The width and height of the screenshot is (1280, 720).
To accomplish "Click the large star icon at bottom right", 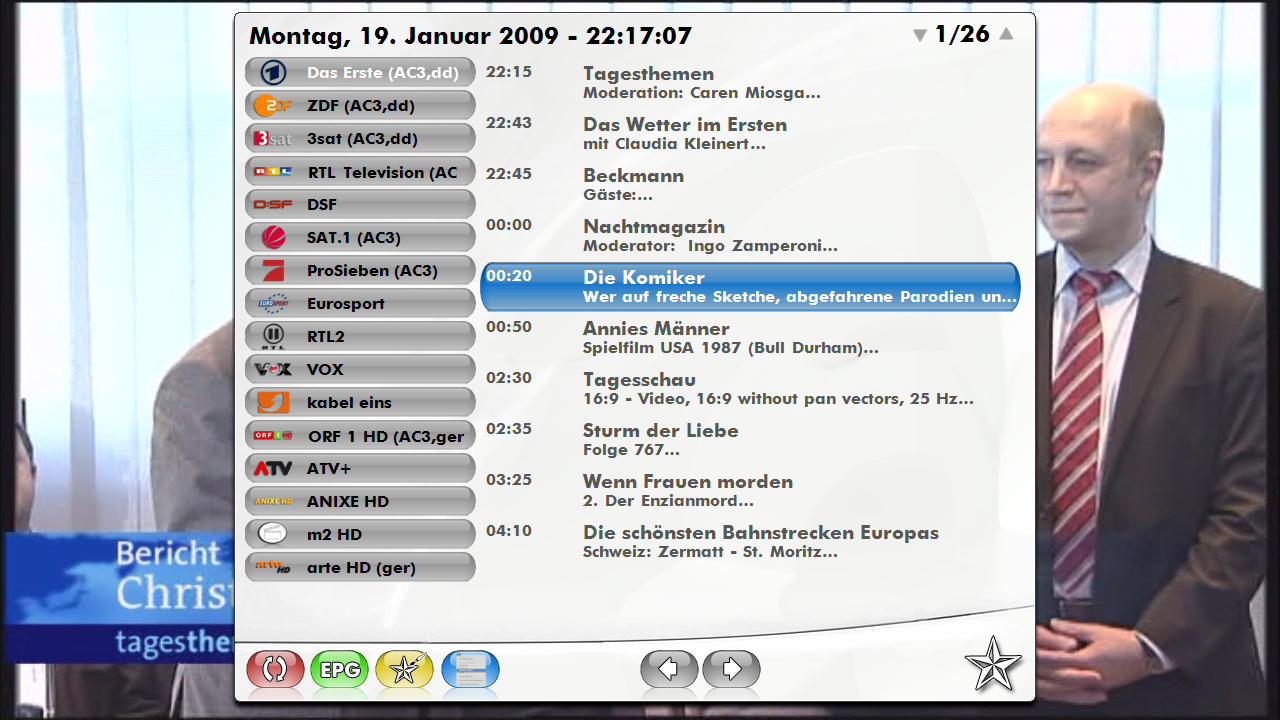I will tap(993, 664).
